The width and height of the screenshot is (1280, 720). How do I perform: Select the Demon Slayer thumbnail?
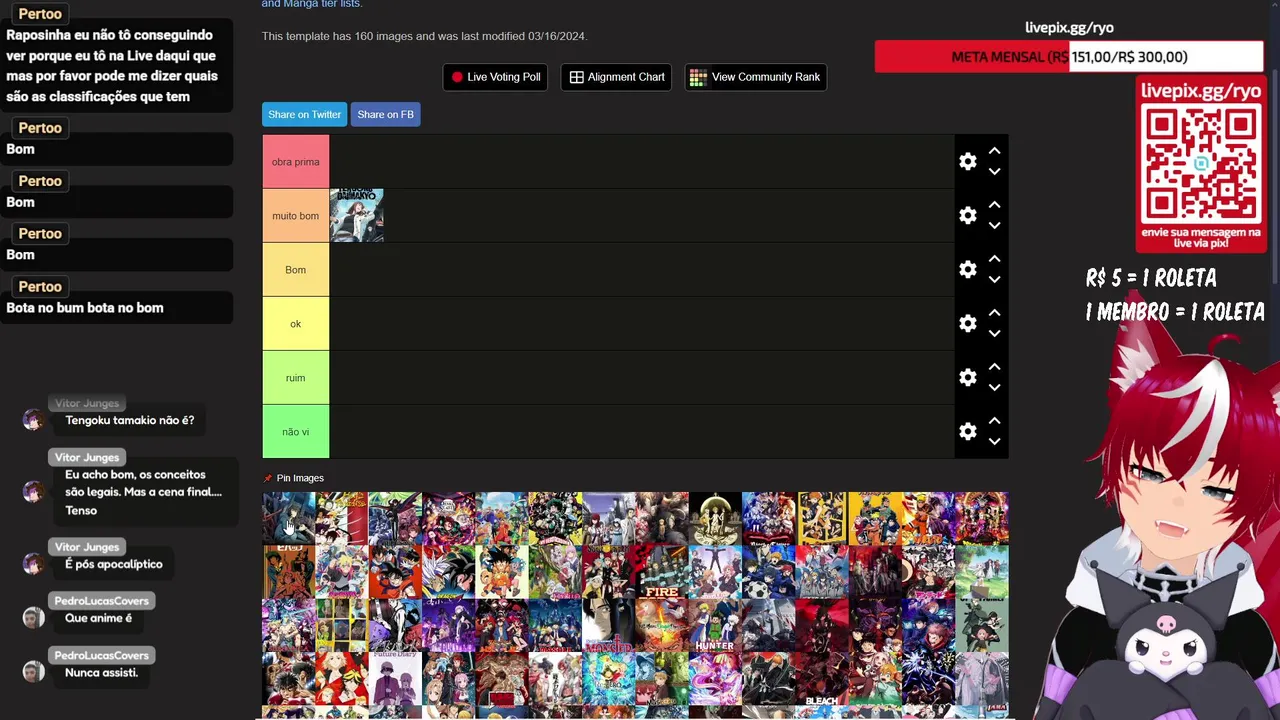click(x=448, y=517)
